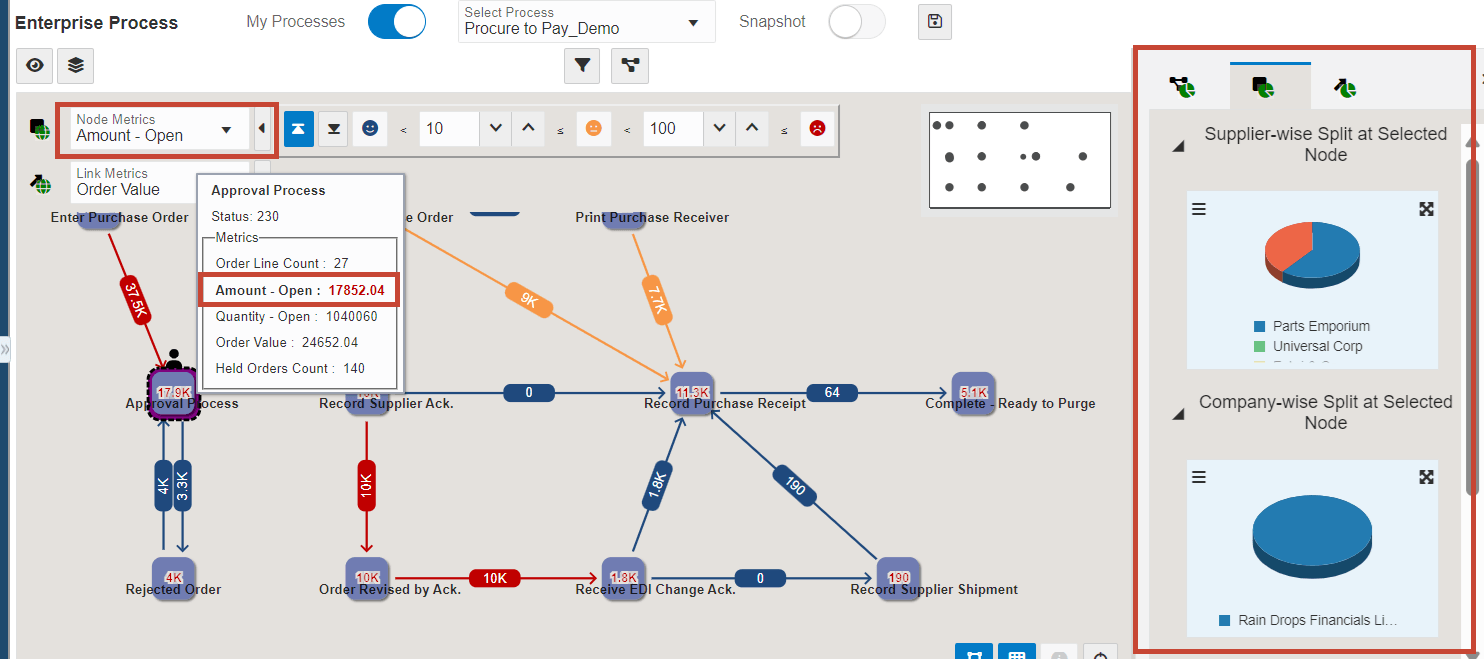Screen dimensions: 1484x659
Task: Click the save disk icon
Action: tap(935, 21)
